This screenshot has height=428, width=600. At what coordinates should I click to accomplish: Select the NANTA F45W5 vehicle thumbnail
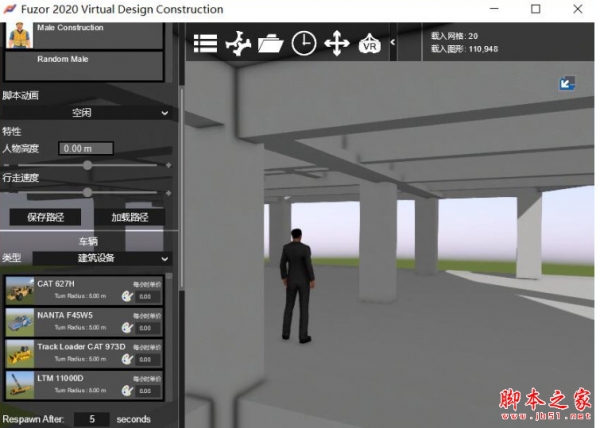[x=20, y=322]
